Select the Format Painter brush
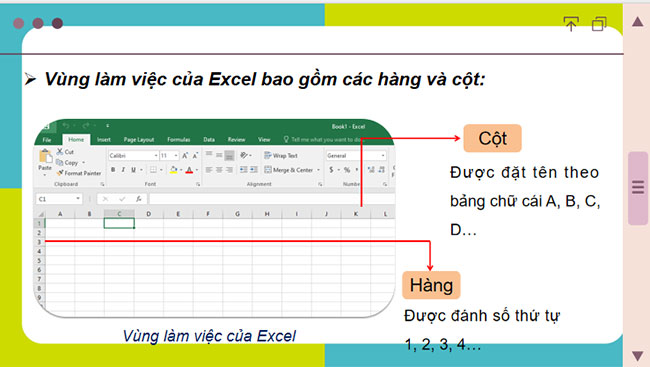The height and width of the screenshot is (367, 650). click(x=60, y=173)
